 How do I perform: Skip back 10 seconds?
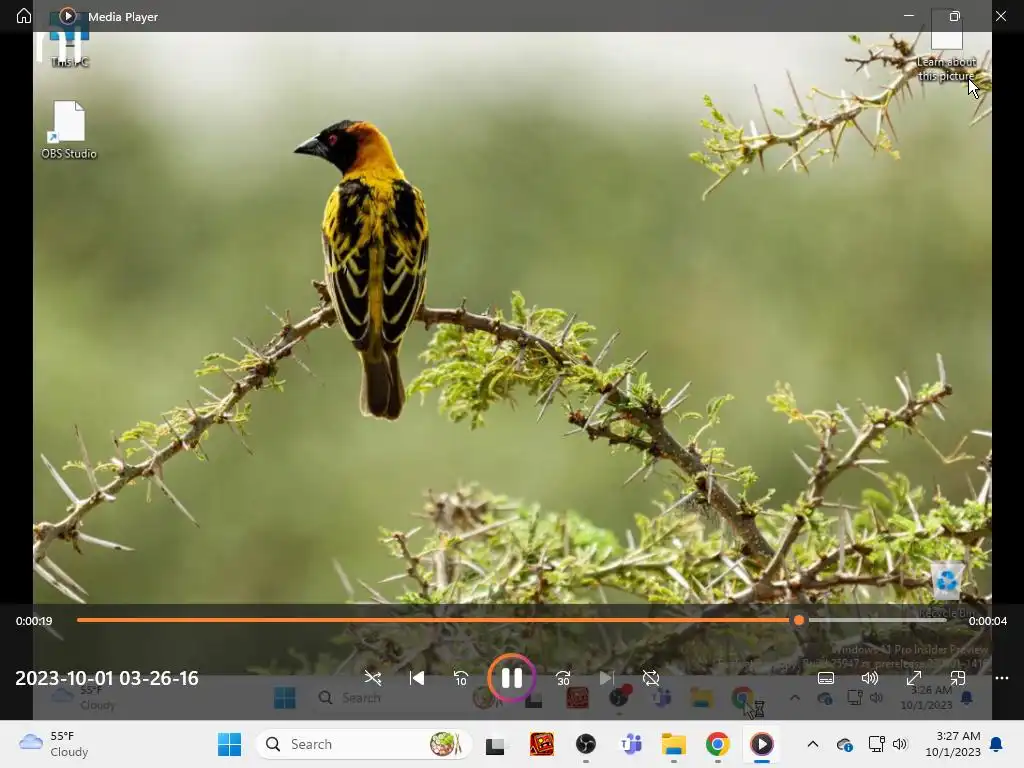coord(460,678)
